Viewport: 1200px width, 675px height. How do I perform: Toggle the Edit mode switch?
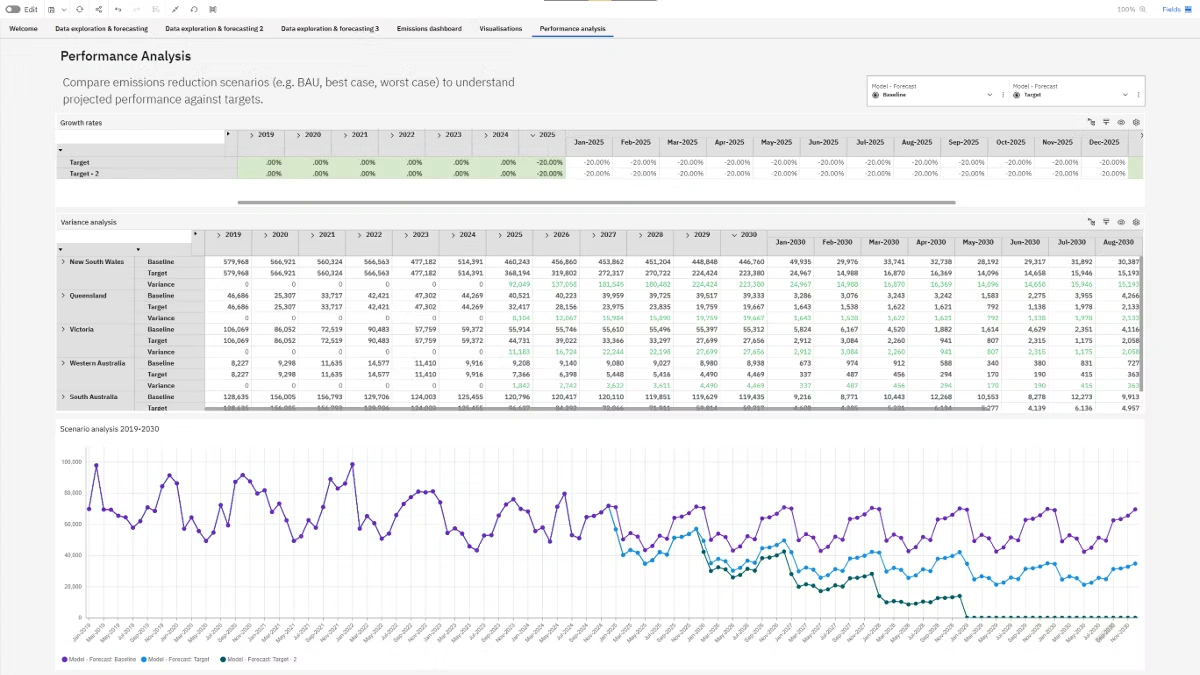pyautogui.click(x=13, y=9)
